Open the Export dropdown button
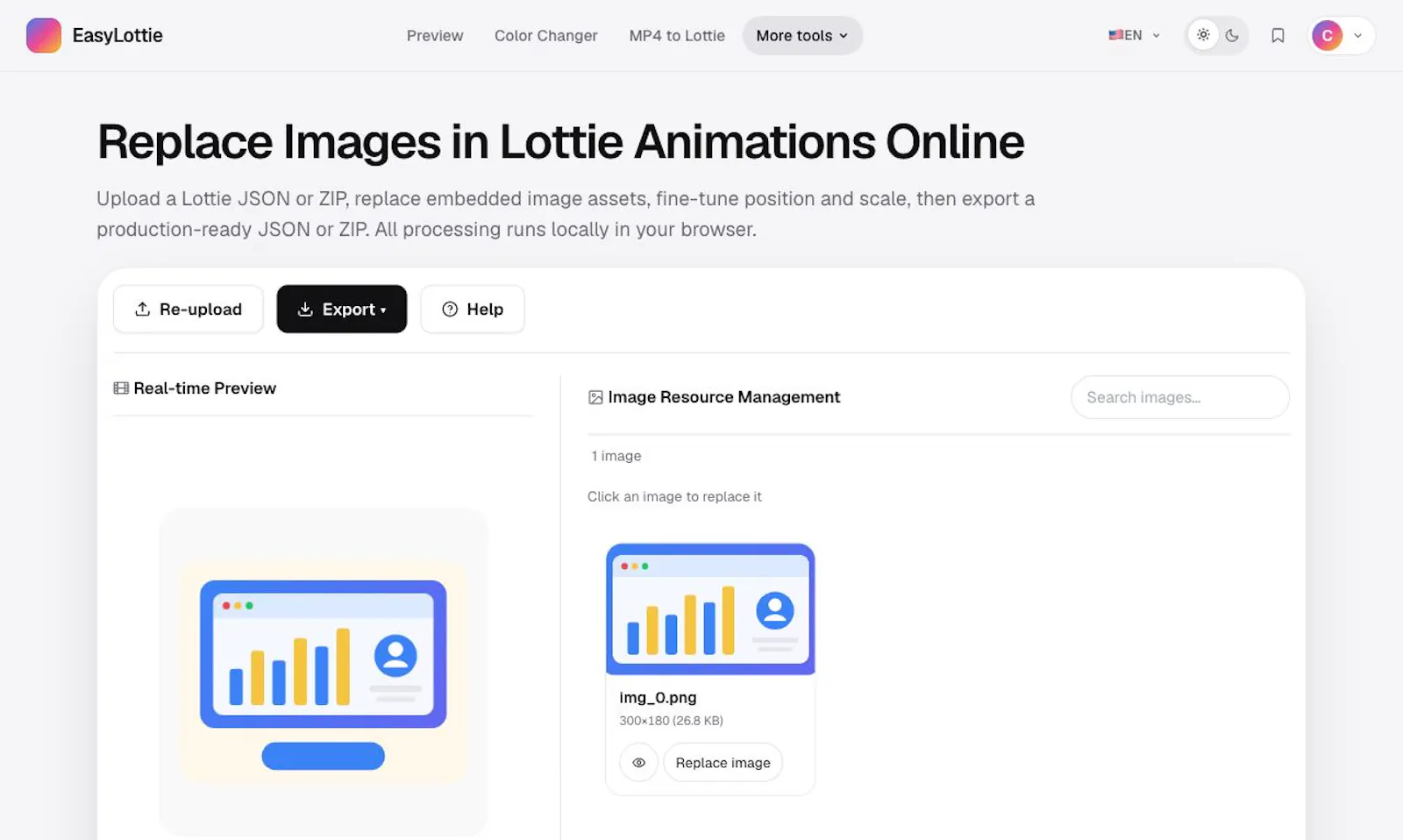 coord(342,309)
